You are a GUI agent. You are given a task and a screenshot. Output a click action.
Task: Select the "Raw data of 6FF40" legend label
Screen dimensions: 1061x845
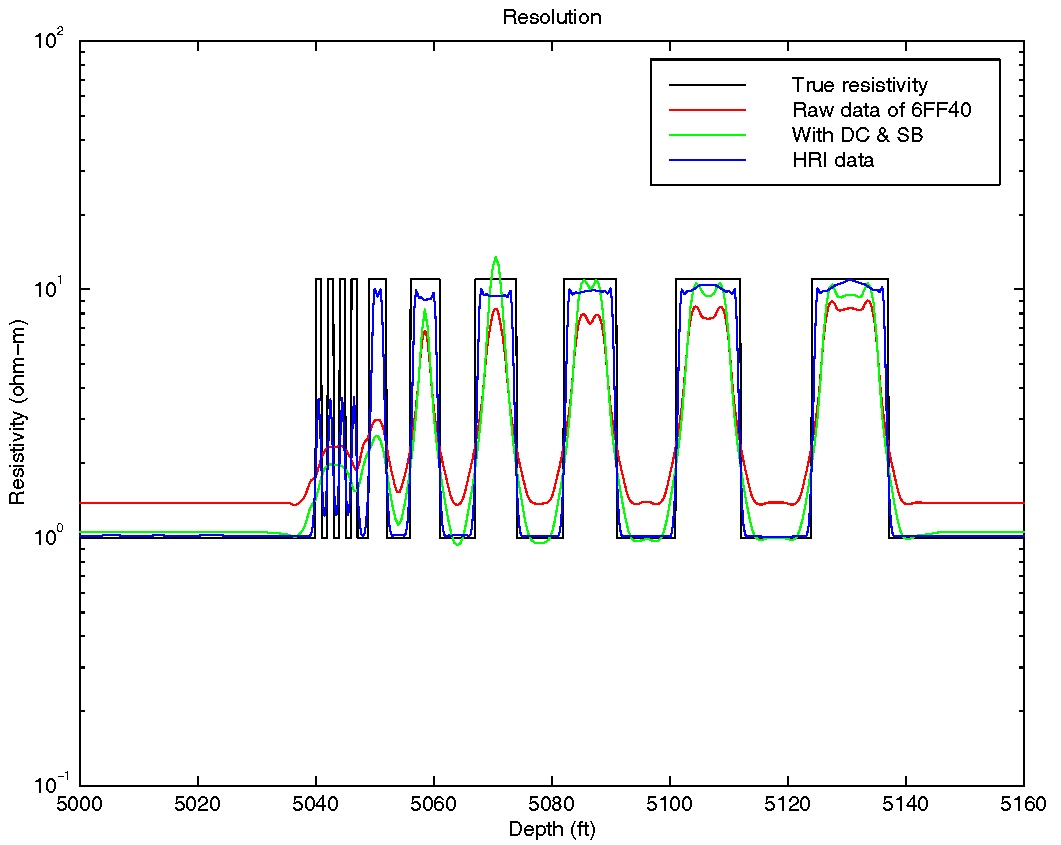[x=881, y=109]
